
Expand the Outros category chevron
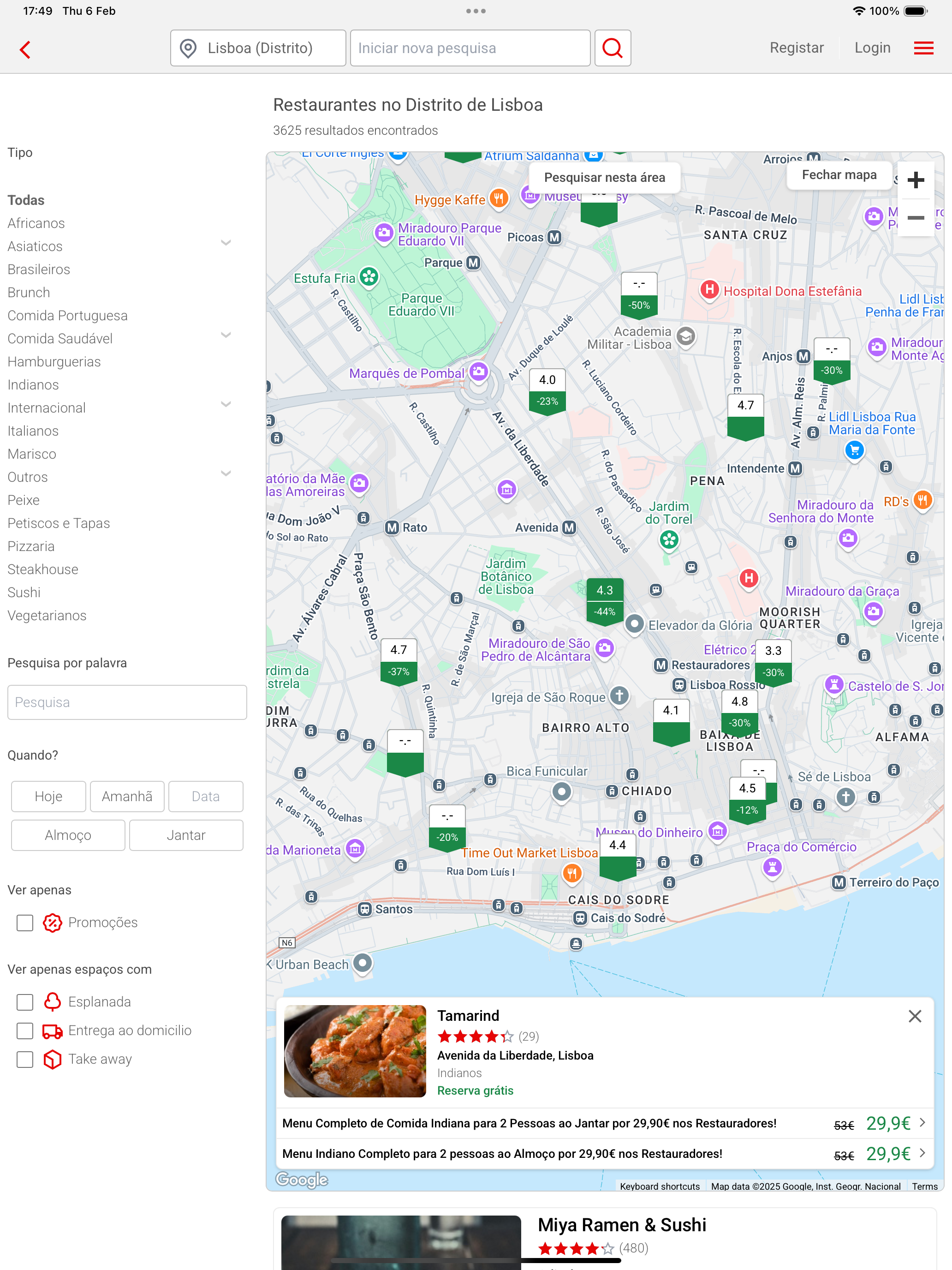226,473
